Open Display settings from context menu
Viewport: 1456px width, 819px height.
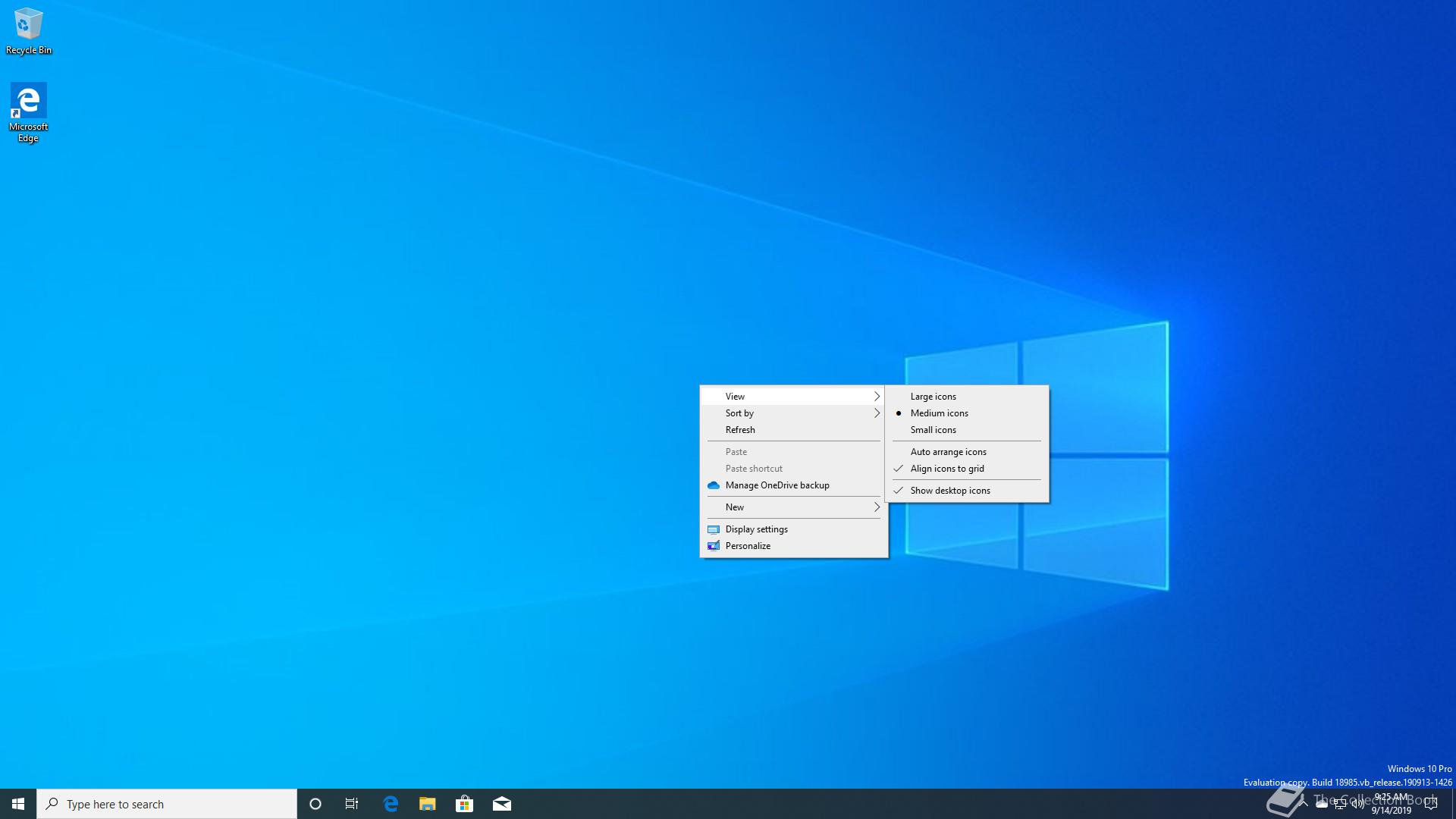[793, 529]
